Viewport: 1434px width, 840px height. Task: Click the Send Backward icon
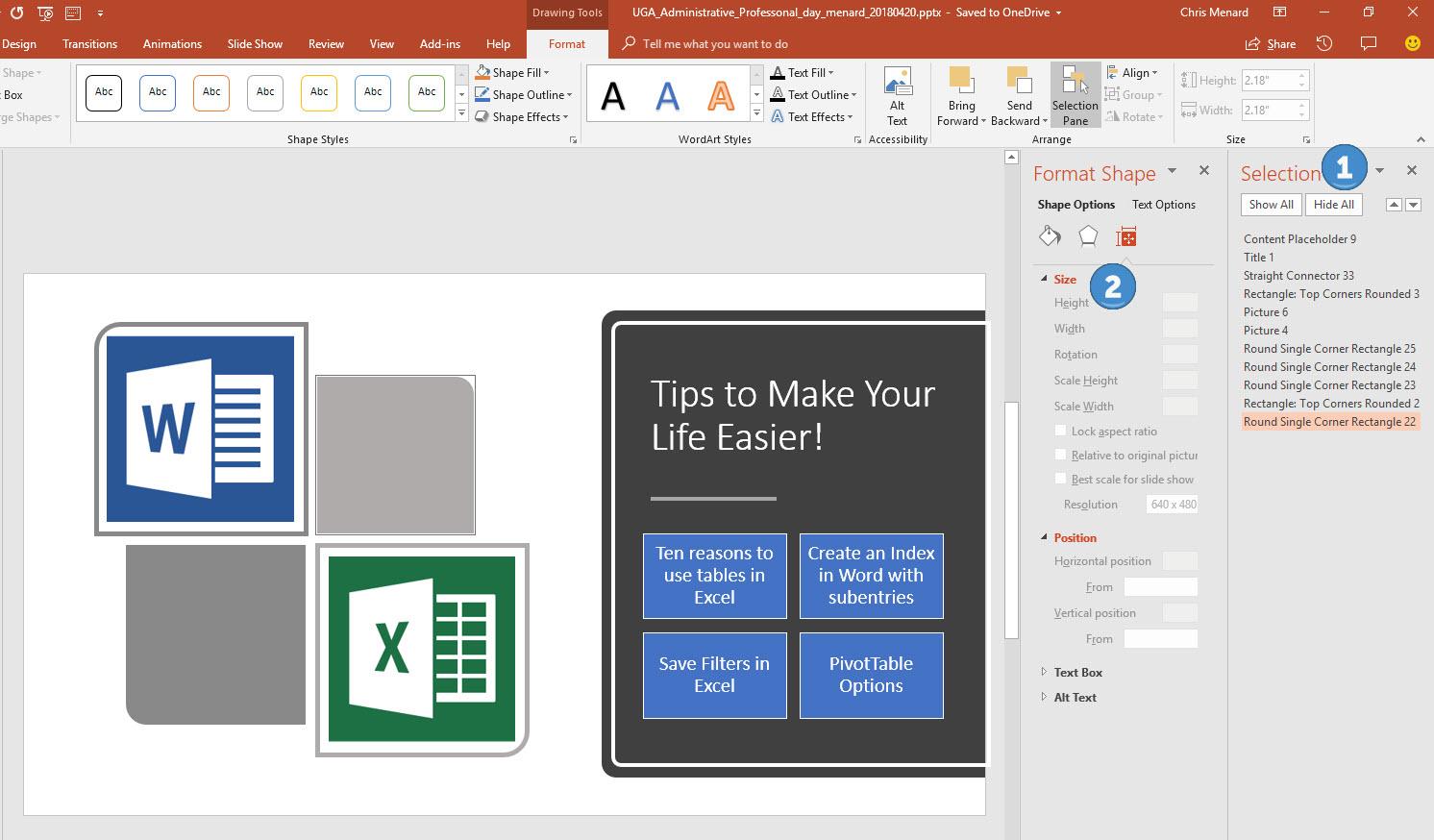[1019, 81]
